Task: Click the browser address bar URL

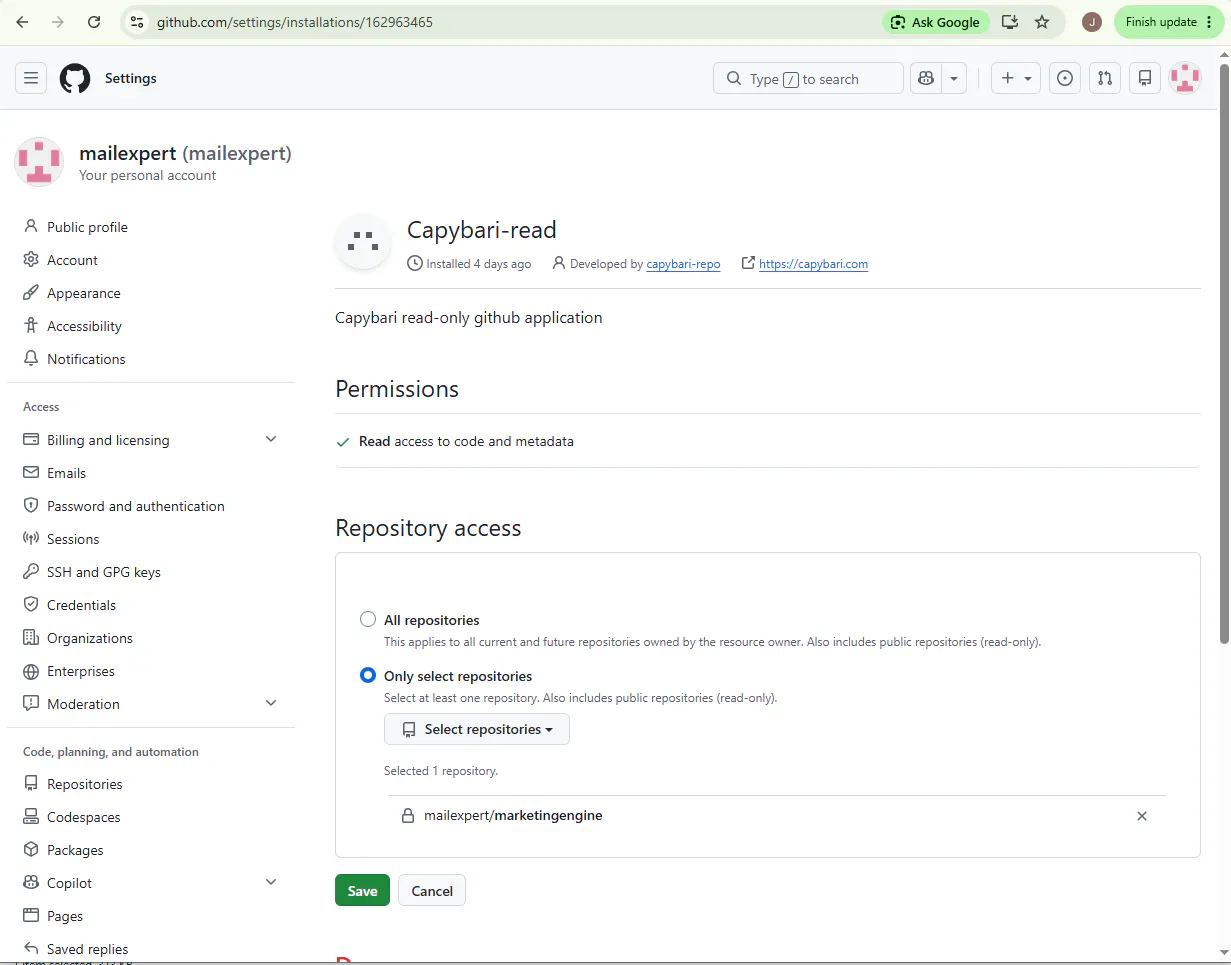Action: 295,22
